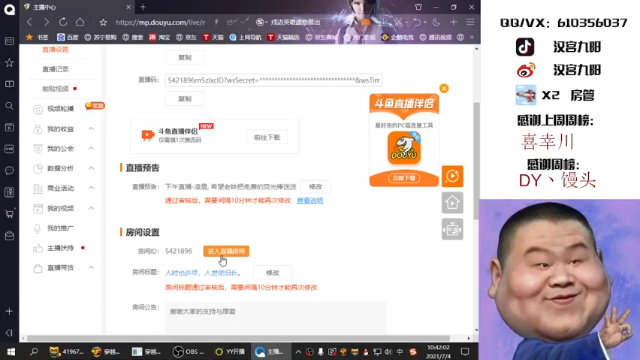This screenshot has height=360, width=640.
Task: Click 前往下载 for 斗鱼直播伴侣
Action: (267, 138)
